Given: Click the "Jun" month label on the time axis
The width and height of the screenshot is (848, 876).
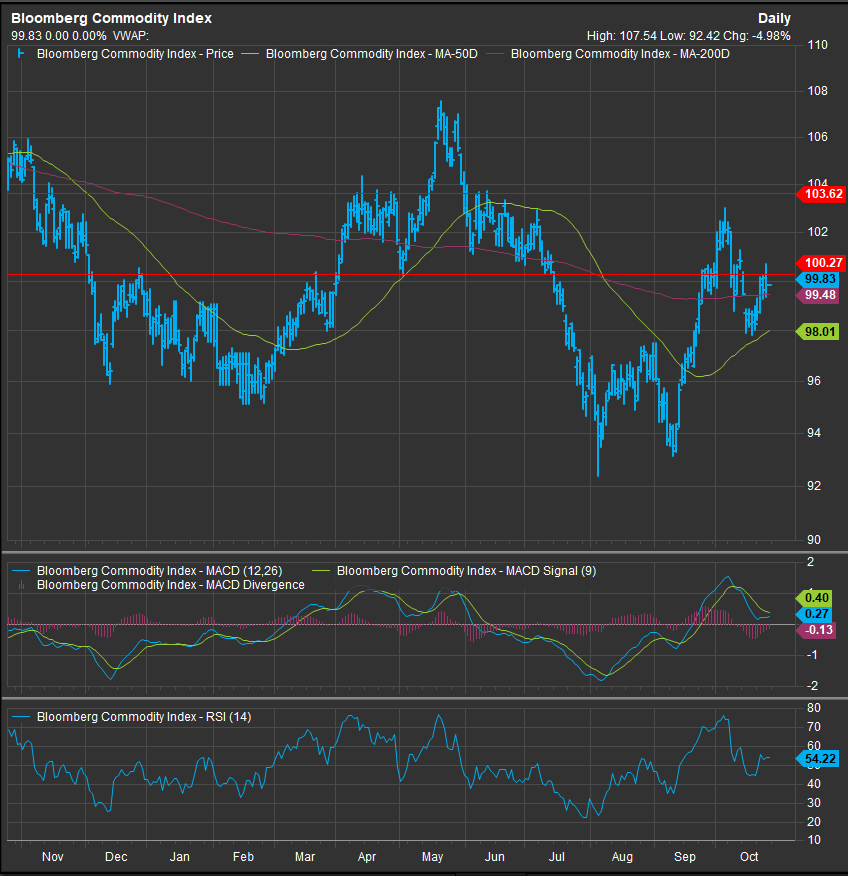Looking at the screenshot, I should tap(495, 856).
